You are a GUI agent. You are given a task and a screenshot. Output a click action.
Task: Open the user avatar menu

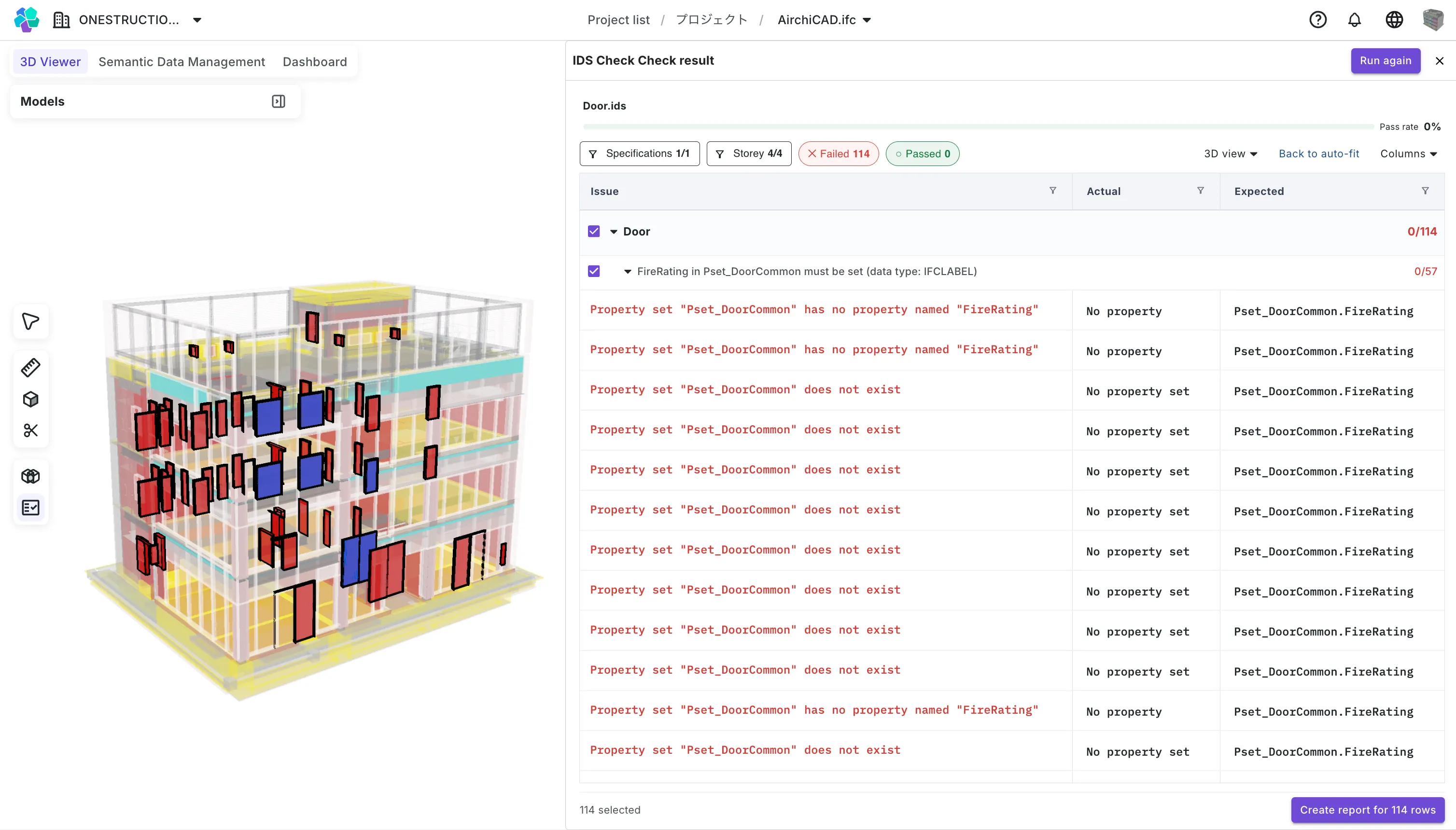(1433, 20)
